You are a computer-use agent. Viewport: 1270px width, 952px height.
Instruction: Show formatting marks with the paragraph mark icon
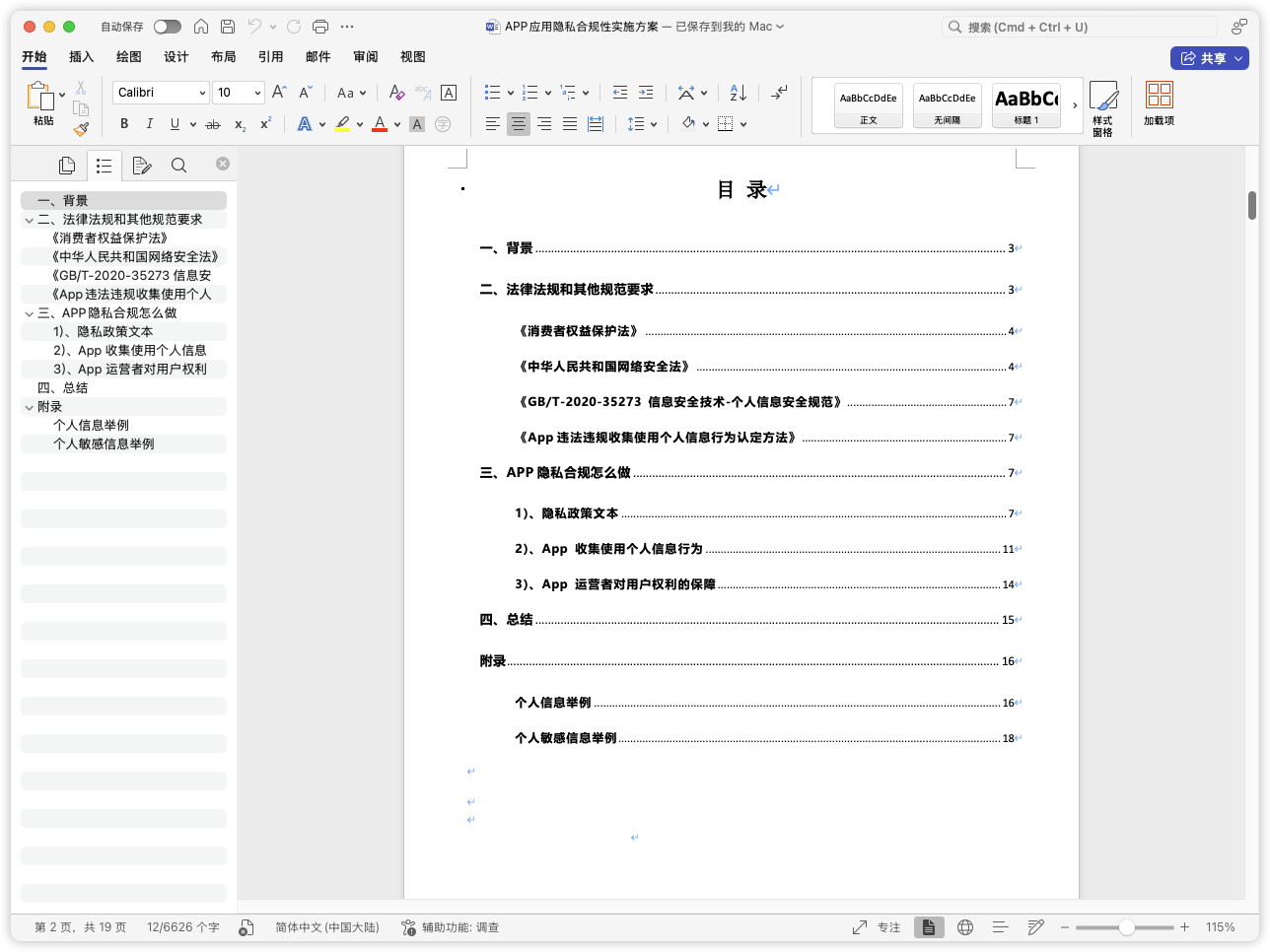779,92
